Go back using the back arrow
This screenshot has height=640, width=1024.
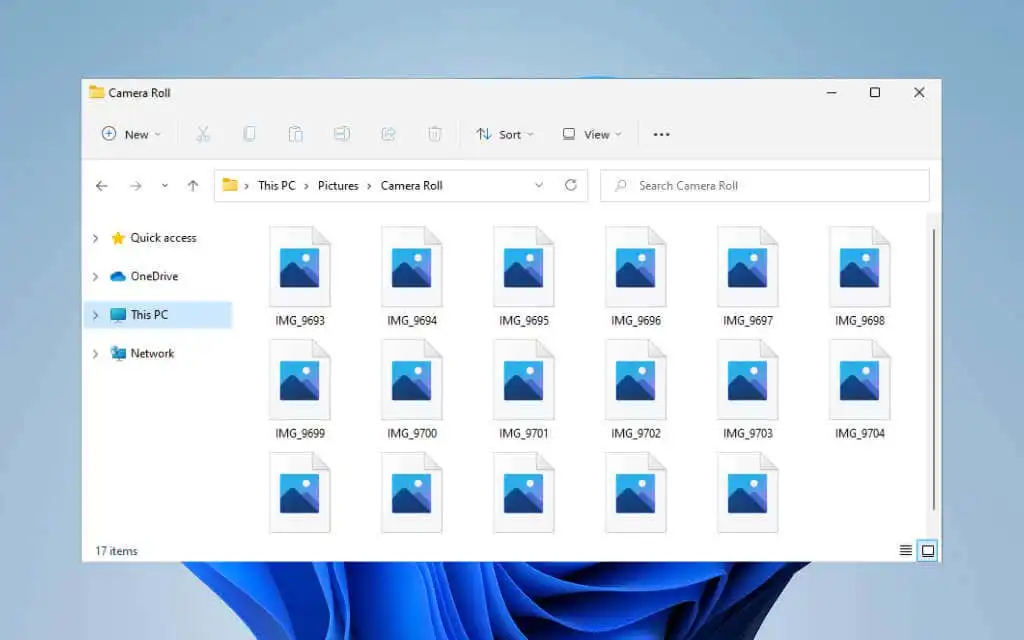pyautogui.click(x=101, y=185)
